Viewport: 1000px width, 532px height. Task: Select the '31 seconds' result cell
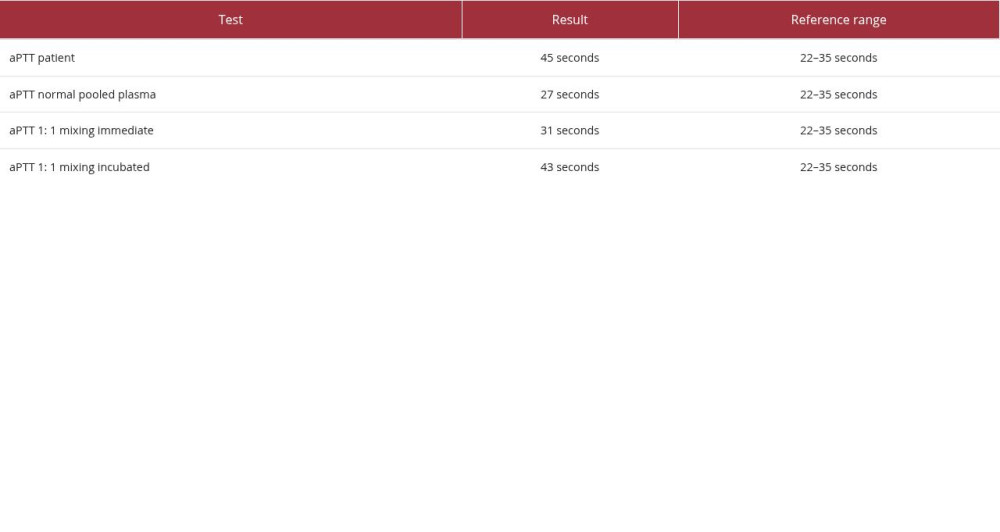(x=570, y=131)
